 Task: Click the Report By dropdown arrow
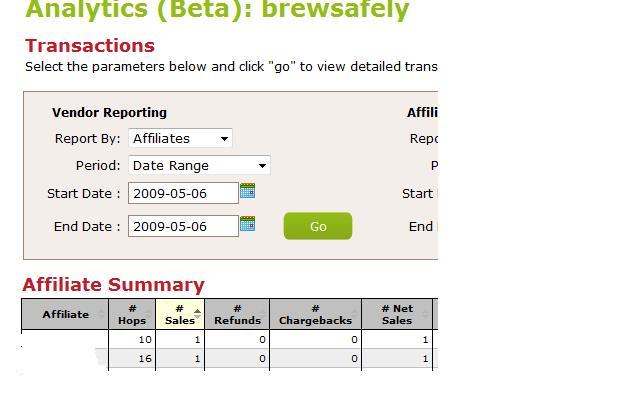pos(224,139)
